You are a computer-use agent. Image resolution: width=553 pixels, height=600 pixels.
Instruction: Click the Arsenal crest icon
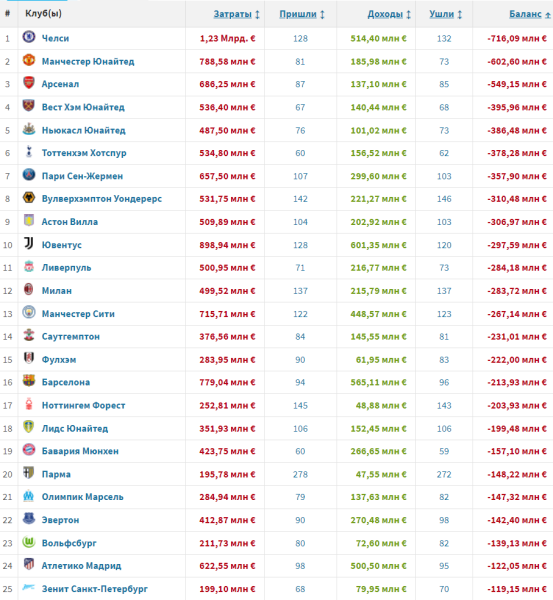(x=29, y=83)
